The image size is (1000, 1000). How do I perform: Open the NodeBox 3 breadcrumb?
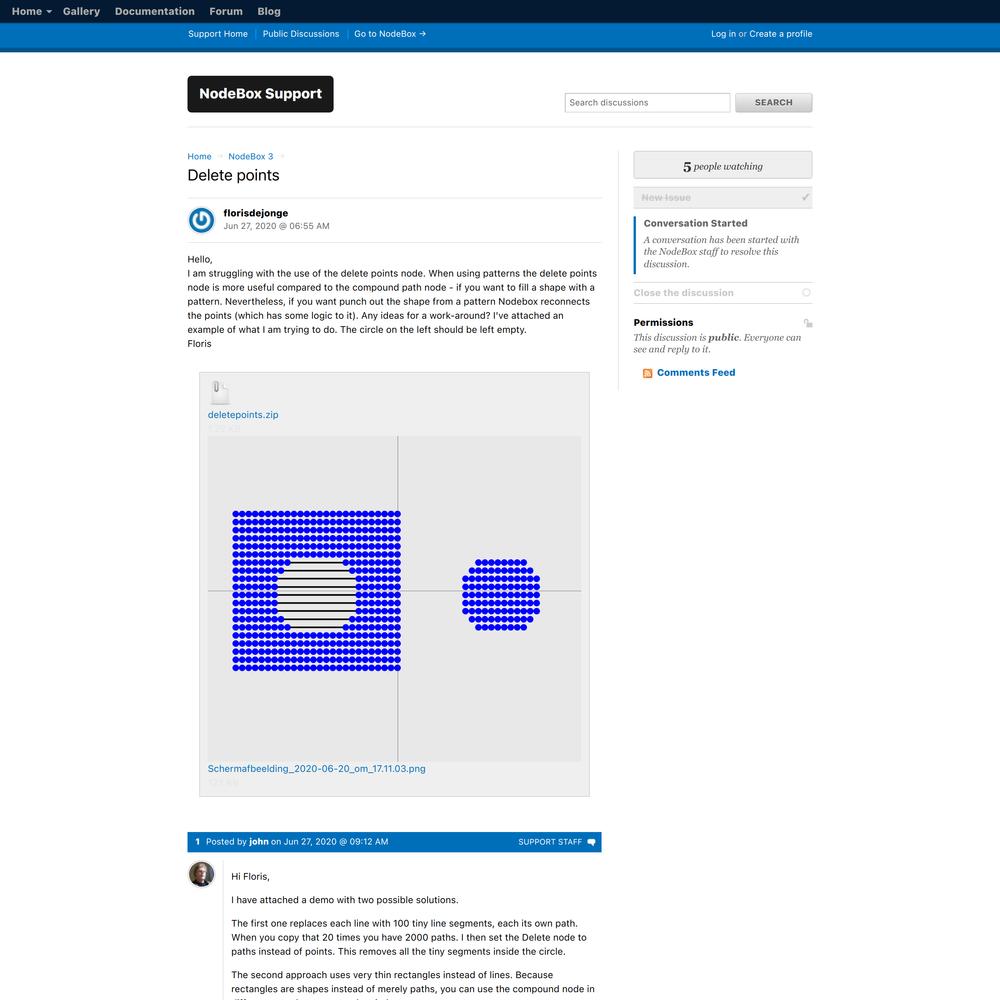(x=251, y=156)
